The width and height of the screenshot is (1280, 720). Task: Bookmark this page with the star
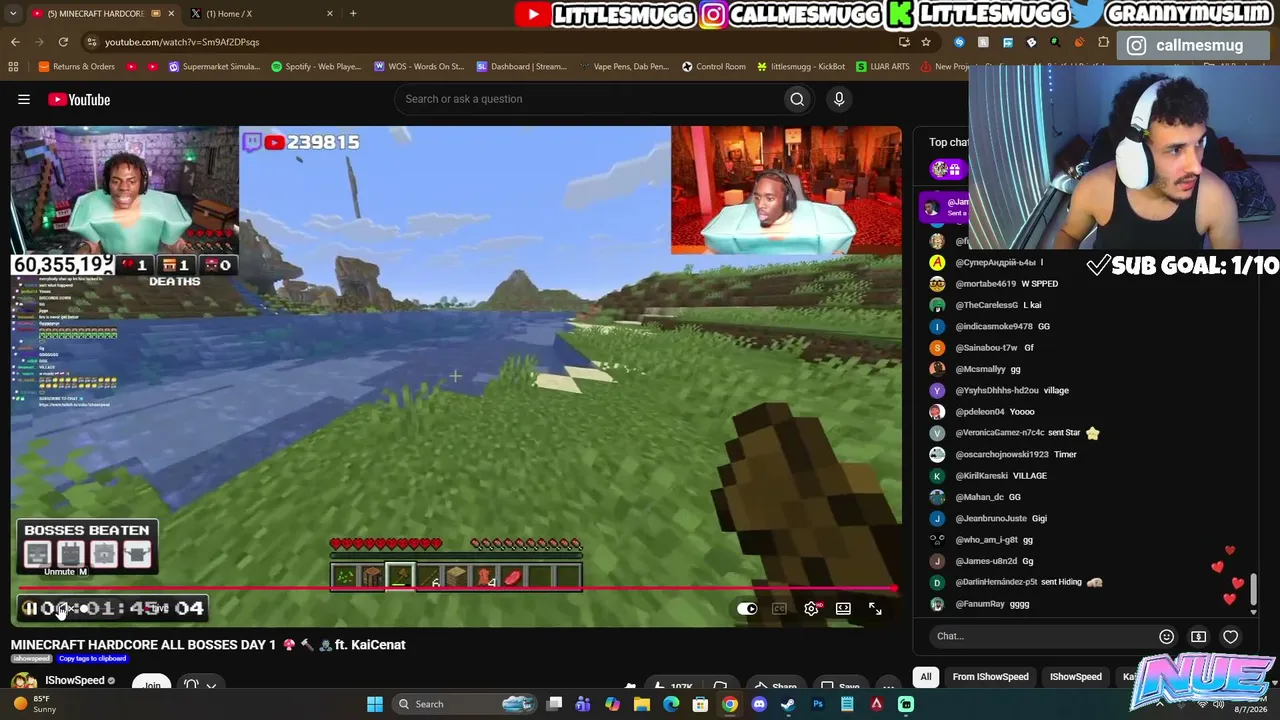926,42
